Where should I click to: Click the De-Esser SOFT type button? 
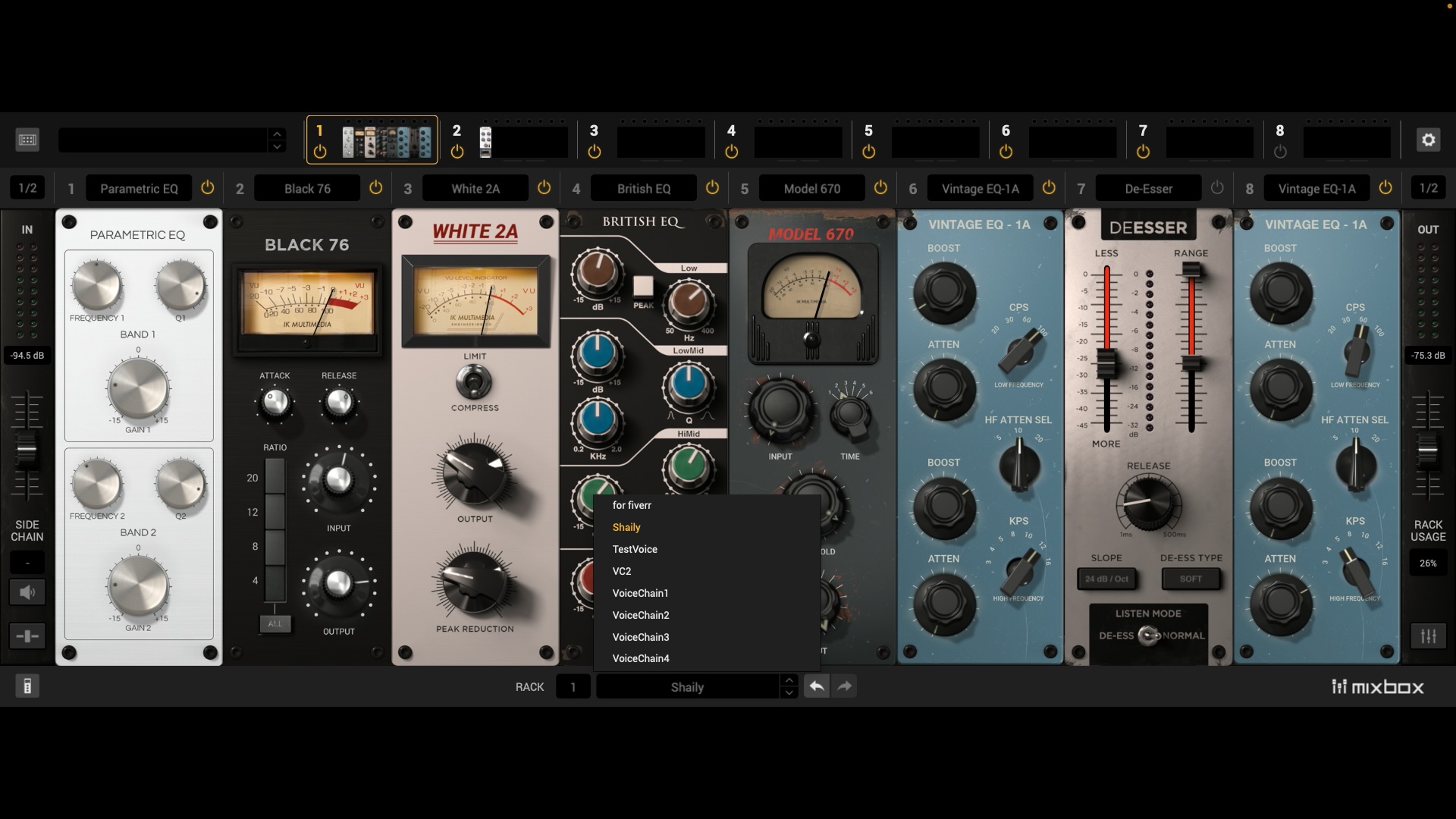point(1191,579)
